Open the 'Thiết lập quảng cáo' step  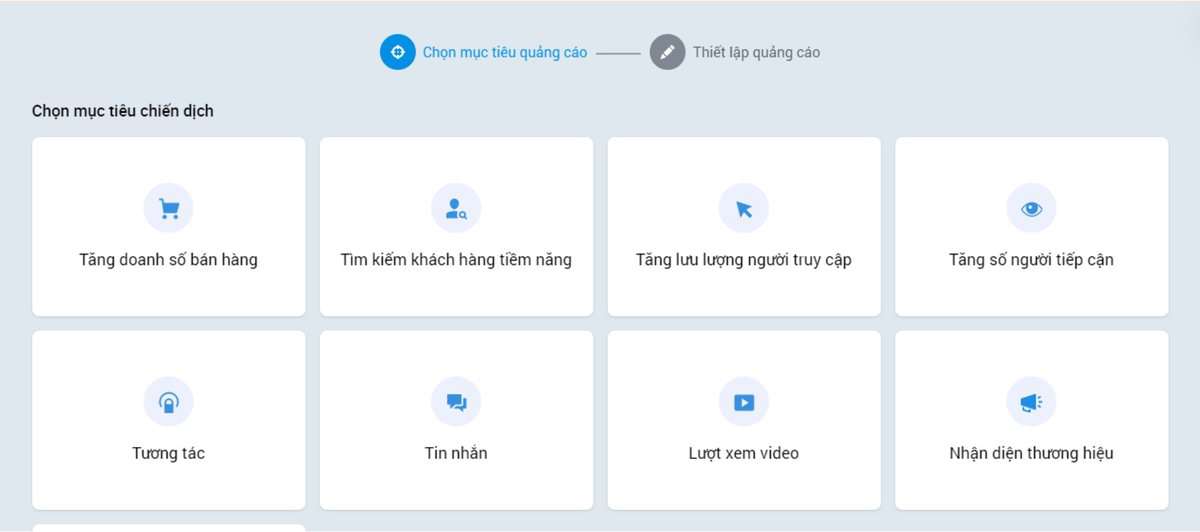(x=756, y=52)
